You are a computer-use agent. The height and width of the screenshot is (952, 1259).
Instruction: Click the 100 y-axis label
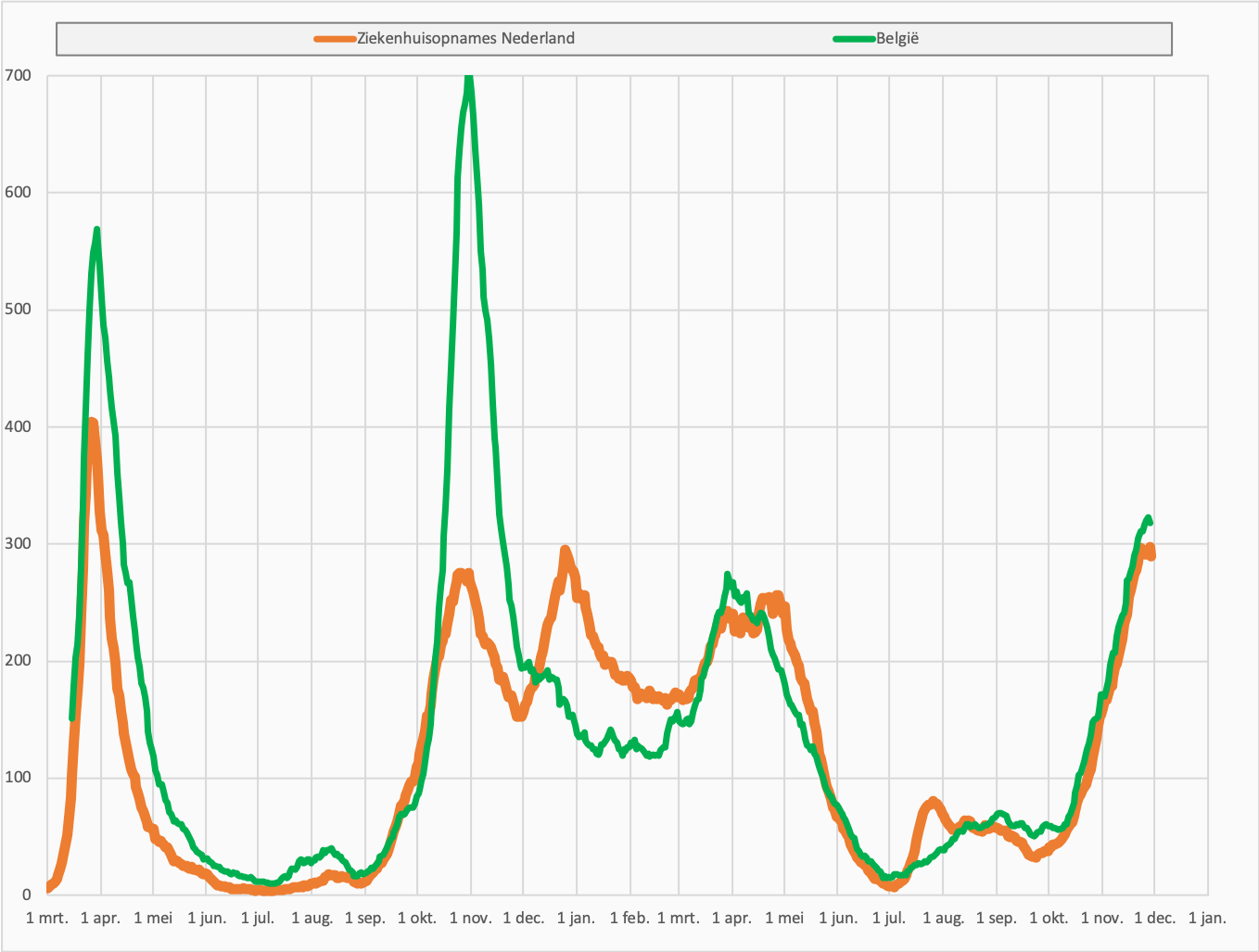[x=18, y=778]
